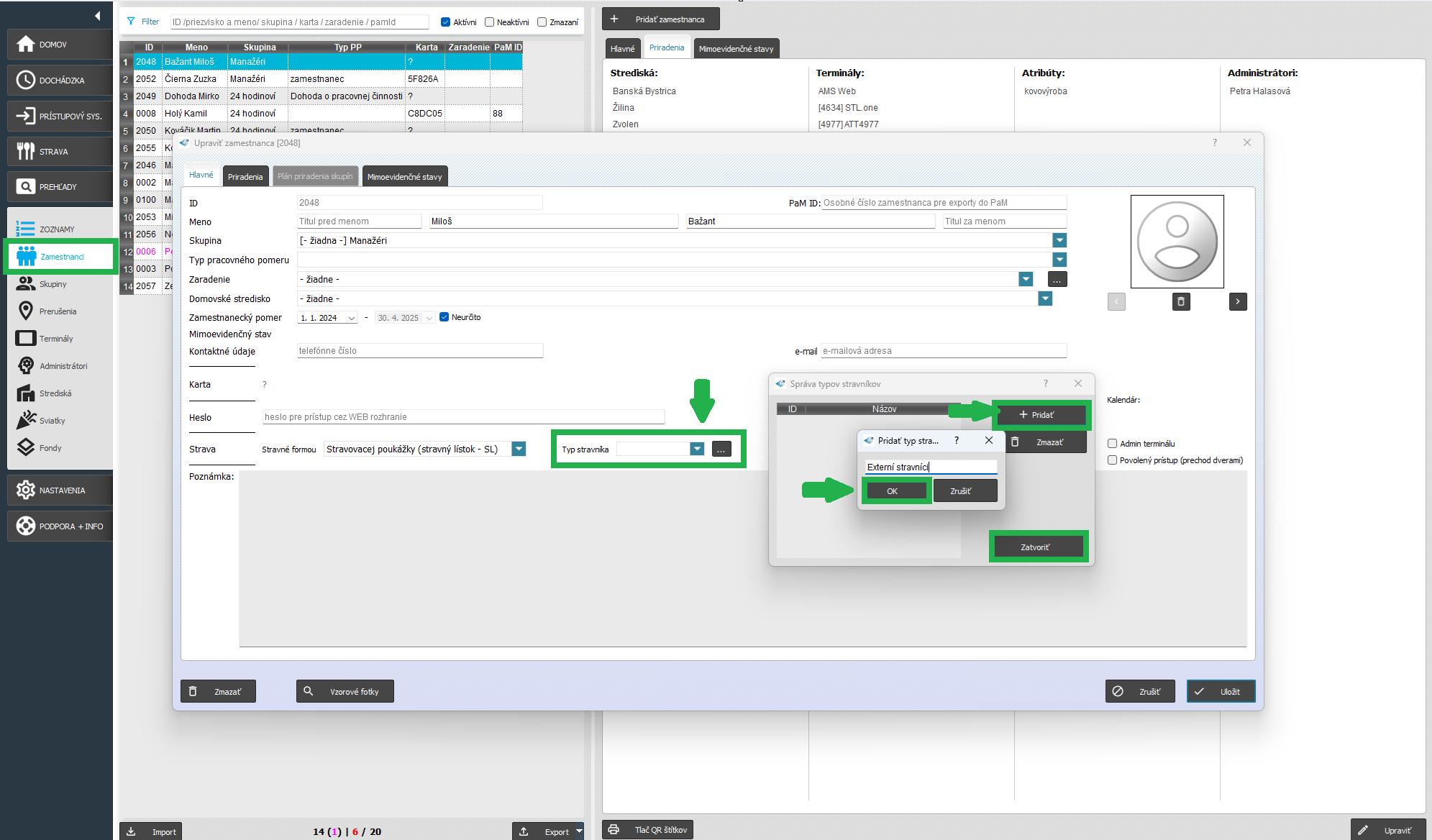Click the telefónne číslo input field
1432x840 pixels.
tap(419, 351)
